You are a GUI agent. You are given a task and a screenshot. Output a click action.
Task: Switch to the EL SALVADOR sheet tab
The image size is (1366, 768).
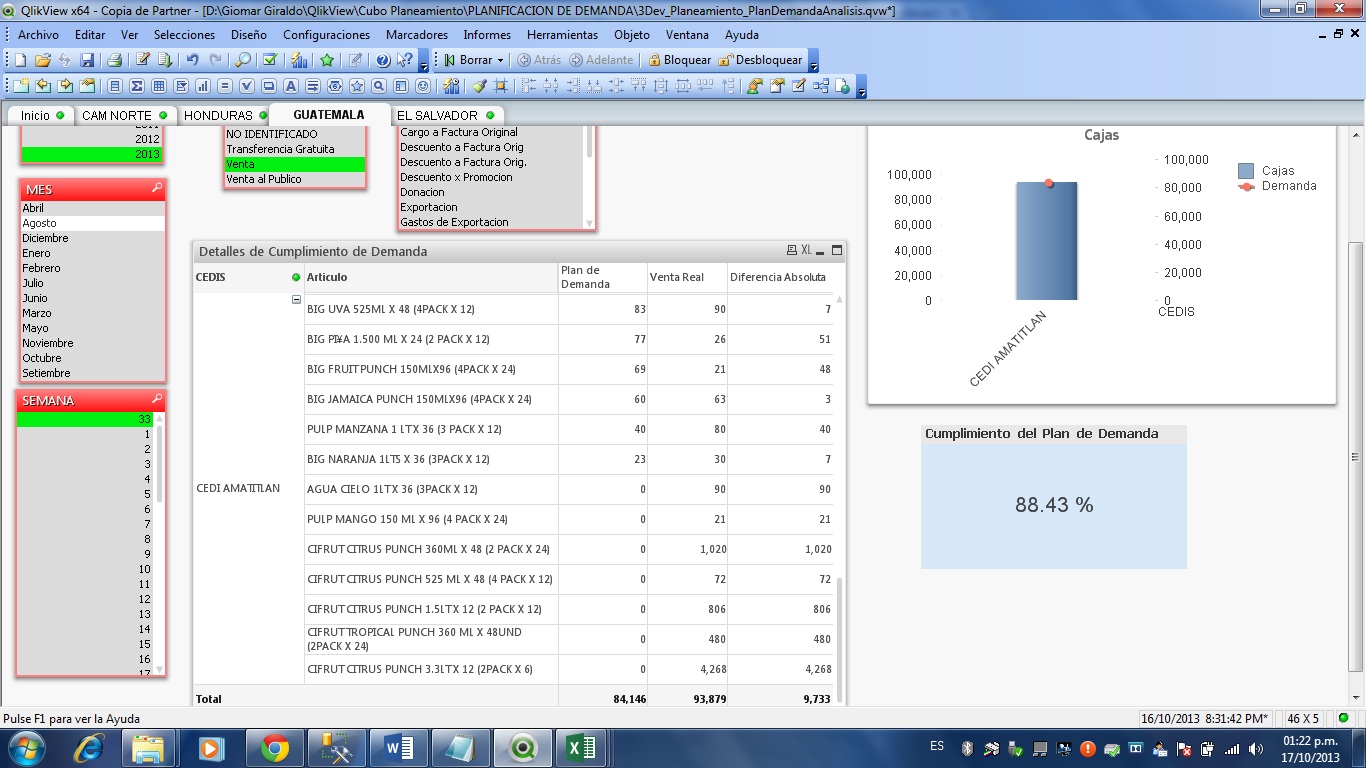[445, 115]
